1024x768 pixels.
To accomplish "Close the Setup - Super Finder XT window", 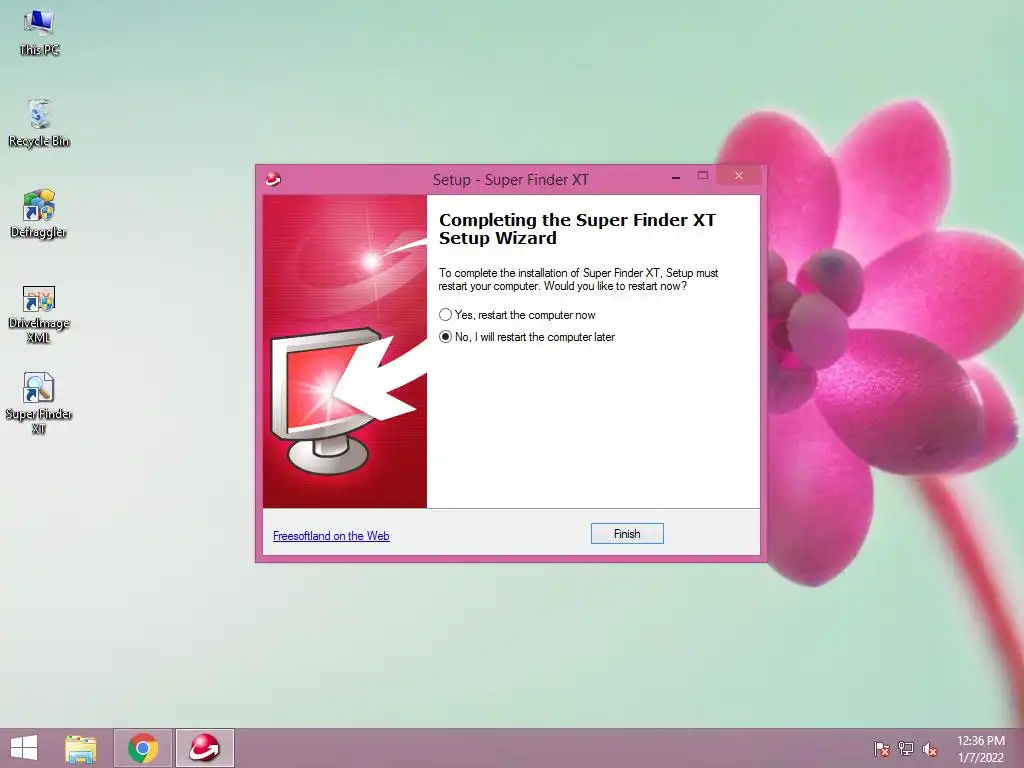I will 739,176.
